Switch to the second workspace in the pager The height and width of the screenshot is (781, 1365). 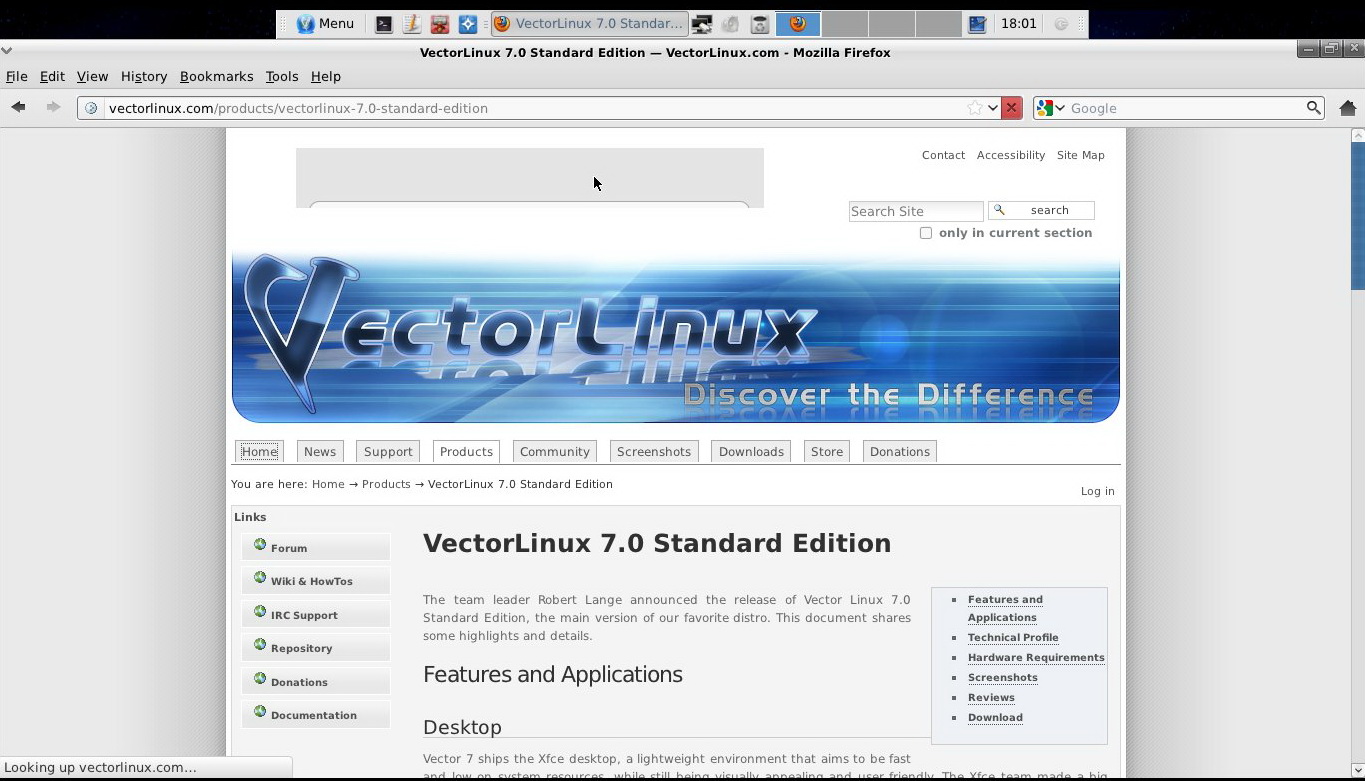(x=845, y=24)
